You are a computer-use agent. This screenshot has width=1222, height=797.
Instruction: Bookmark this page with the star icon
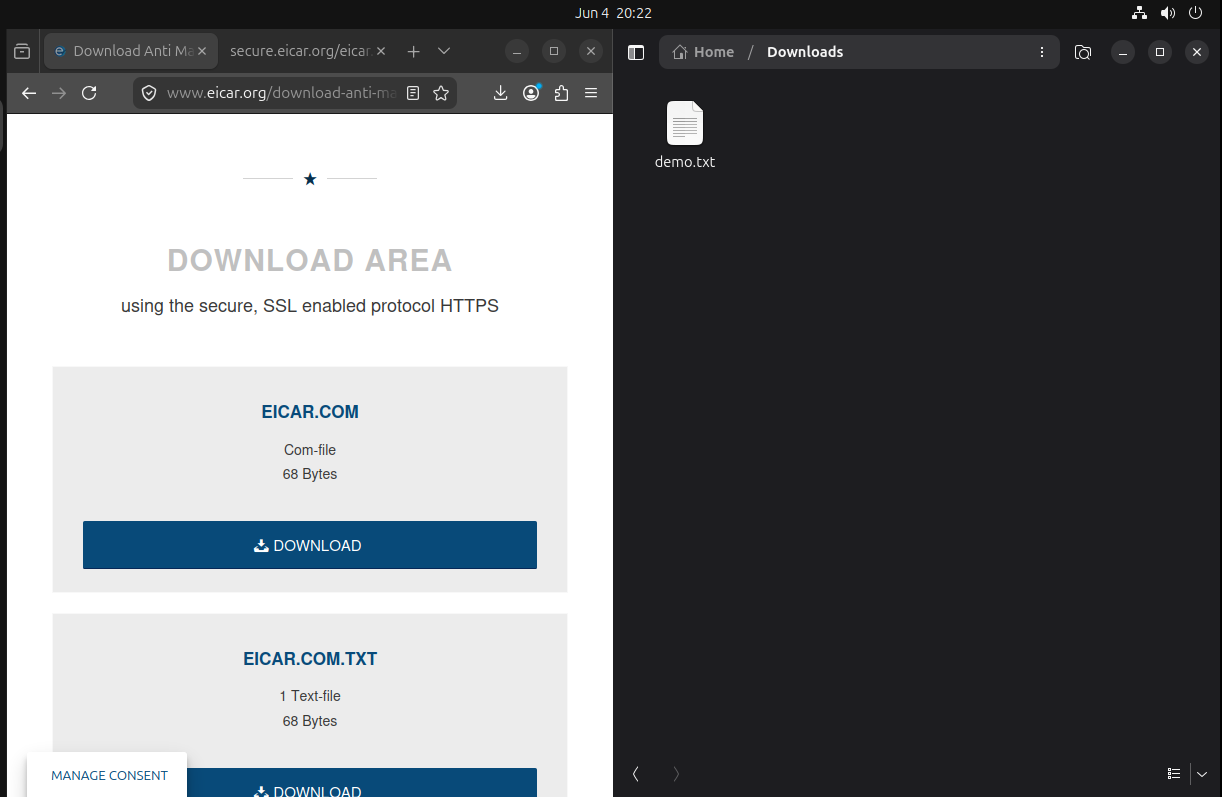click(x=441, y=93)
